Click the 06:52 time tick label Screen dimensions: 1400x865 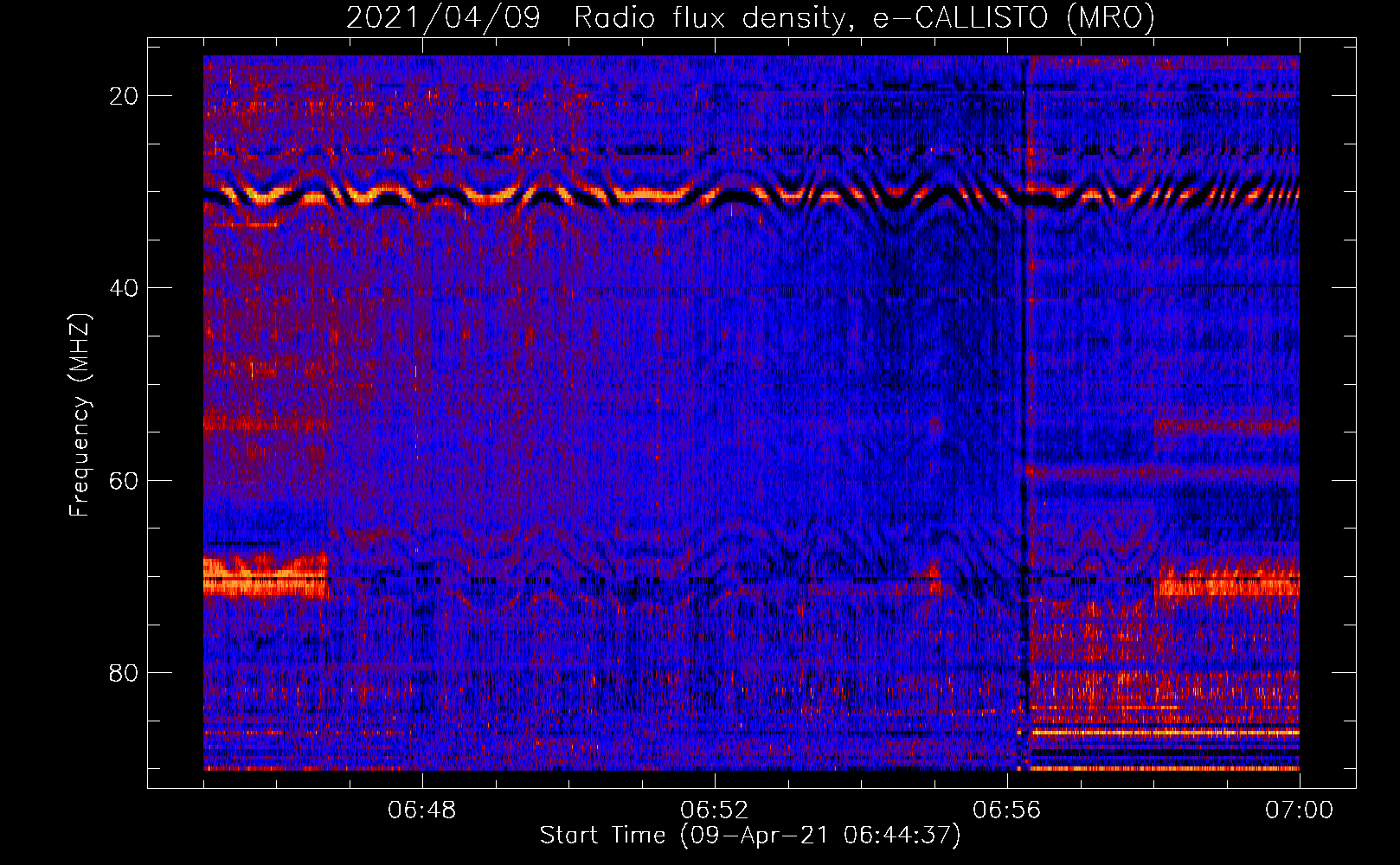(714, 811)
